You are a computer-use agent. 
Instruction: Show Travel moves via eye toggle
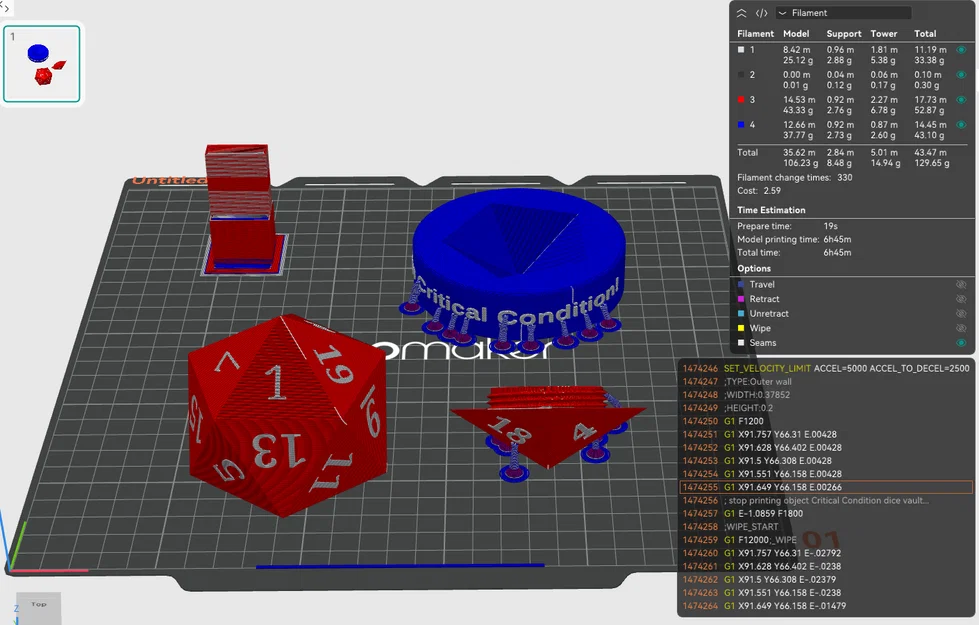coord(962,284)
